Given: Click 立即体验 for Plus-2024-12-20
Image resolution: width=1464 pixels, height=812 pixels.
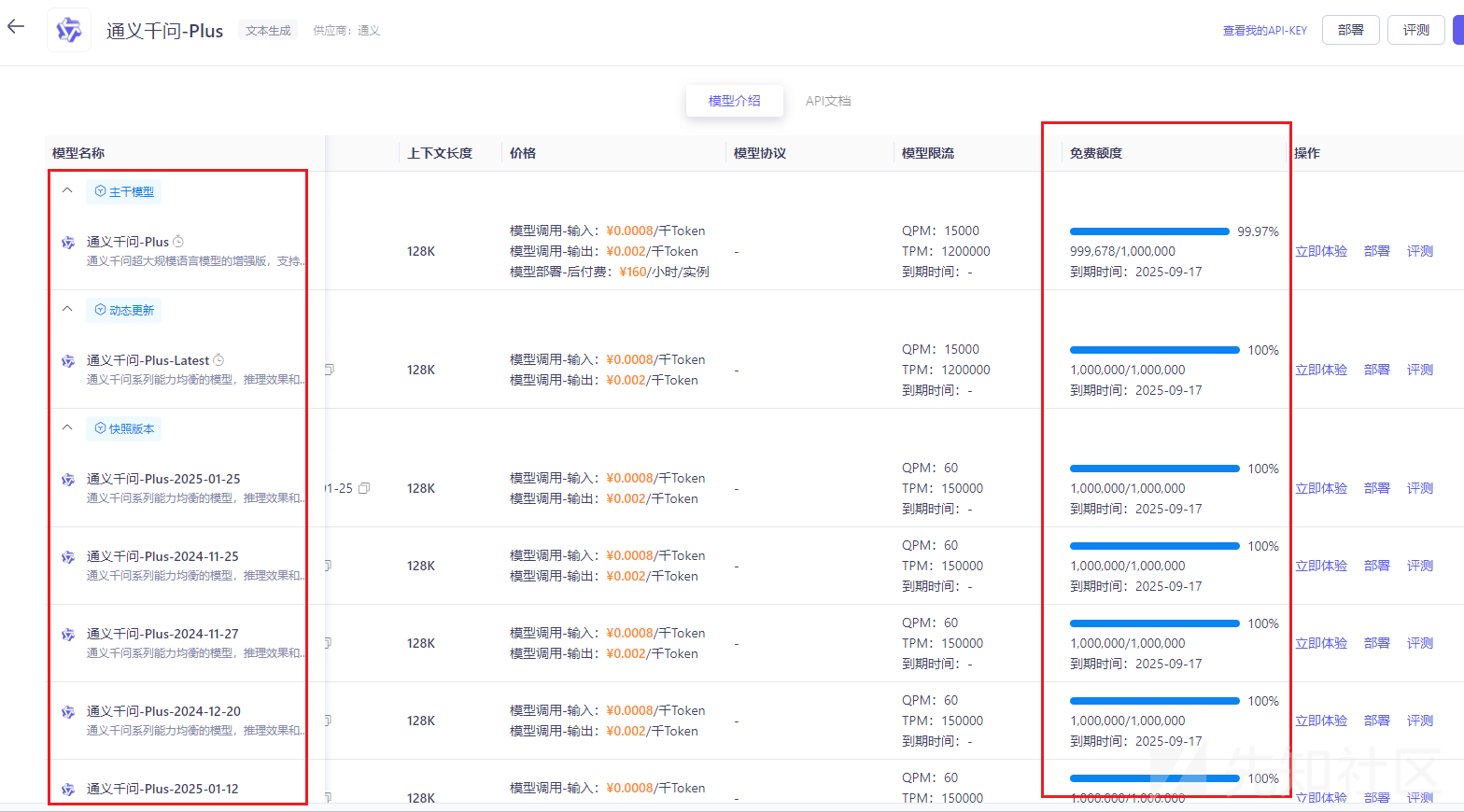Looking at the screenshot, I should point(1321,721).
